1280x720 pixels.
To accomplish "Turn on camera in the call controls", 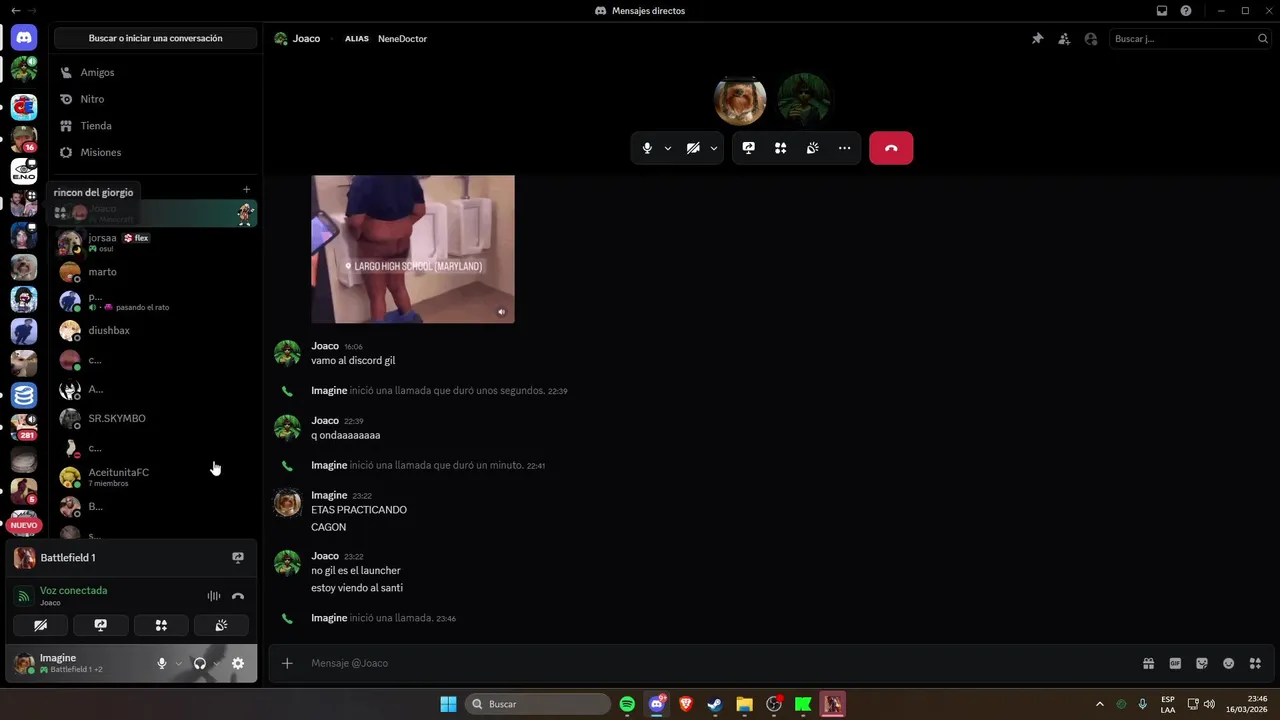I will [693, 148].
